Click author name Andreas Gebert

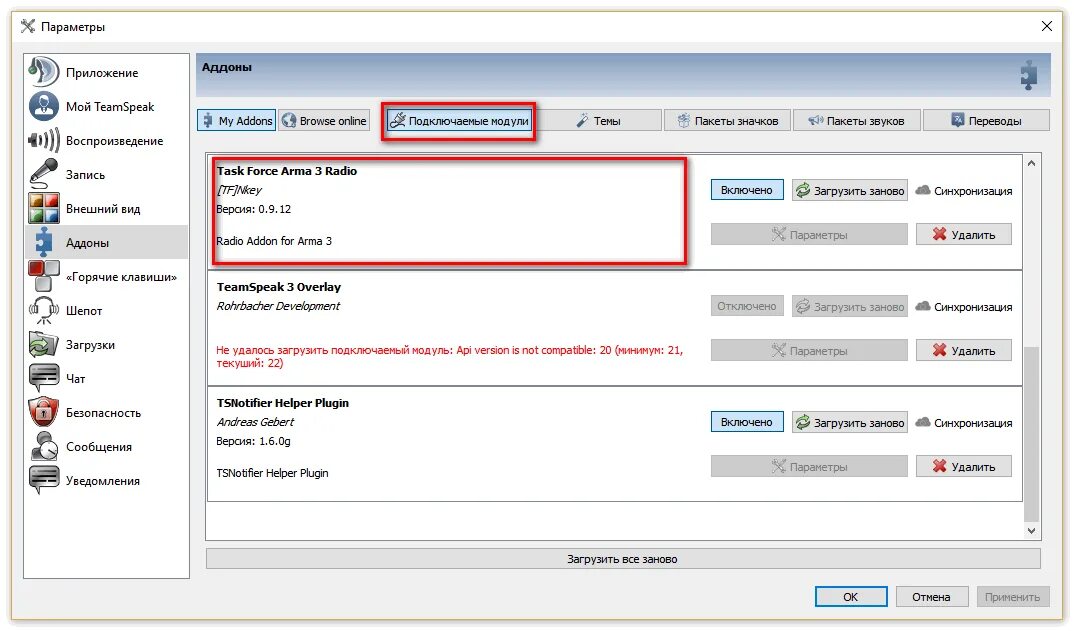[255, 421]
